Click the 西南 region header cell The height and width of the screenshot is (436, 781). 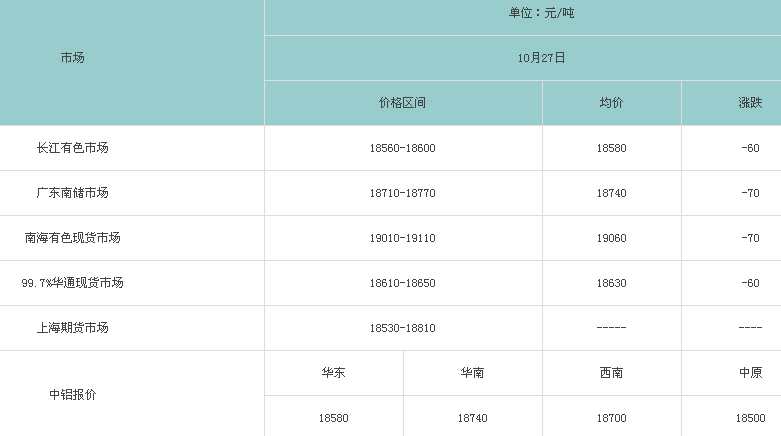click(x=611, y=373)
